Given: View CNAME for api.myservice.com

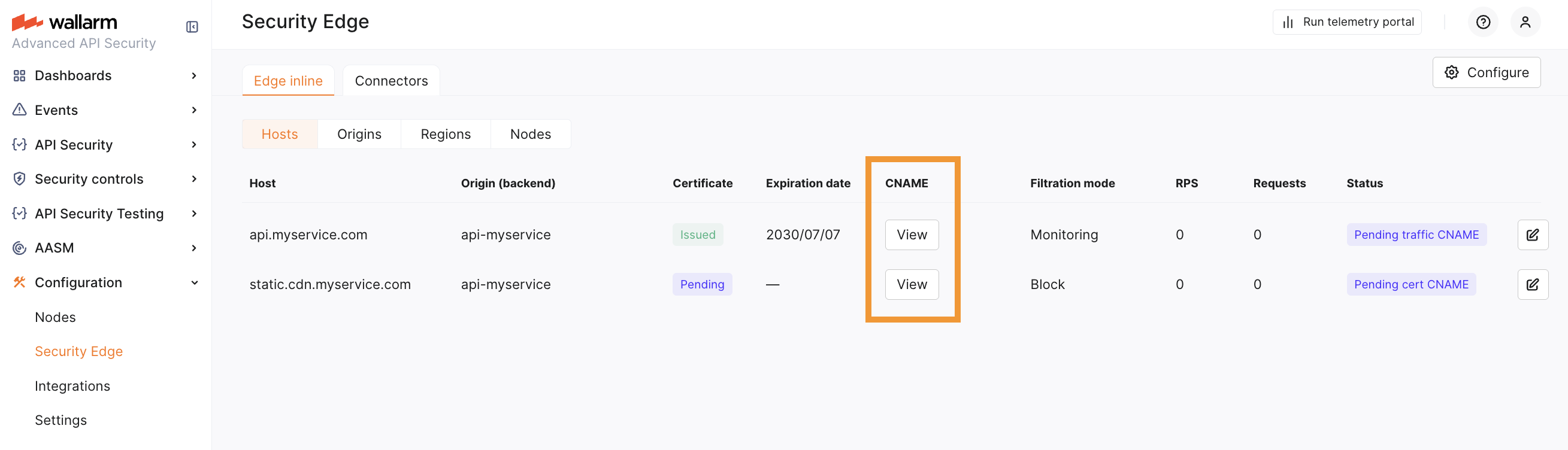Looking at the screenshot, I should pyautogui.click(x=911, y=235).
